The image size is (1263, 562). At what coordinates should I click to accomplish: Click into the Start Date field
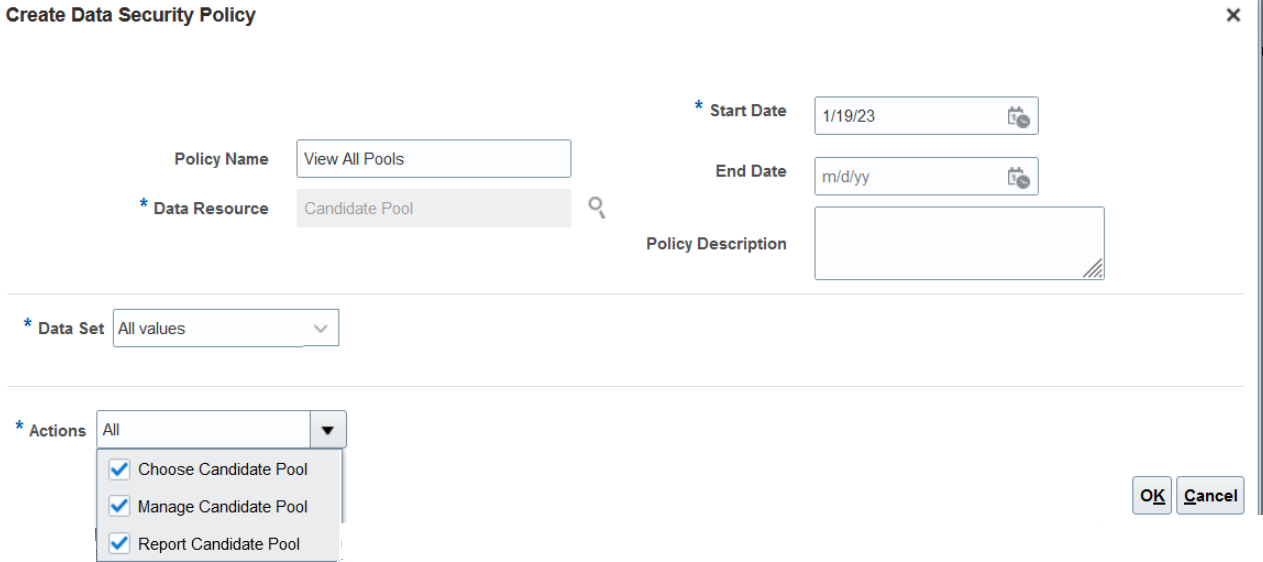(905, 116)
